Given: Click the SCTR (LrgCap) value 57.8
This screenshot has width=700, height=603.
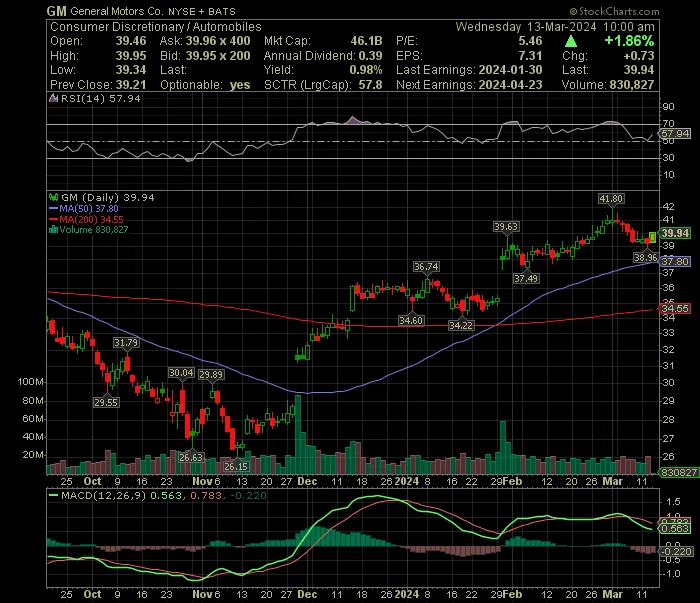Looking at the screenshot, I should point(370,85).
